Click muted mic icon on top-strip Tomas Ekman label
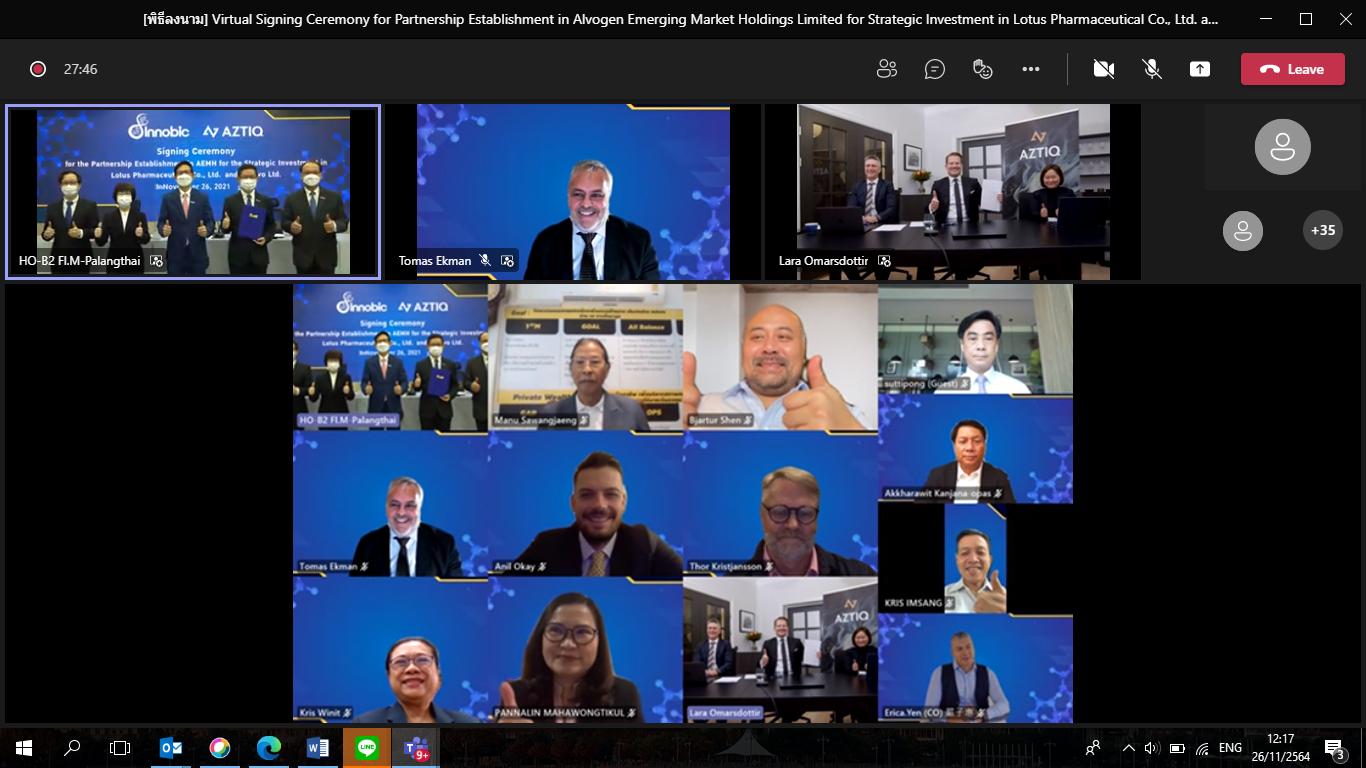The height and width of the screenshot is (768, 1366). pos(485,261)
